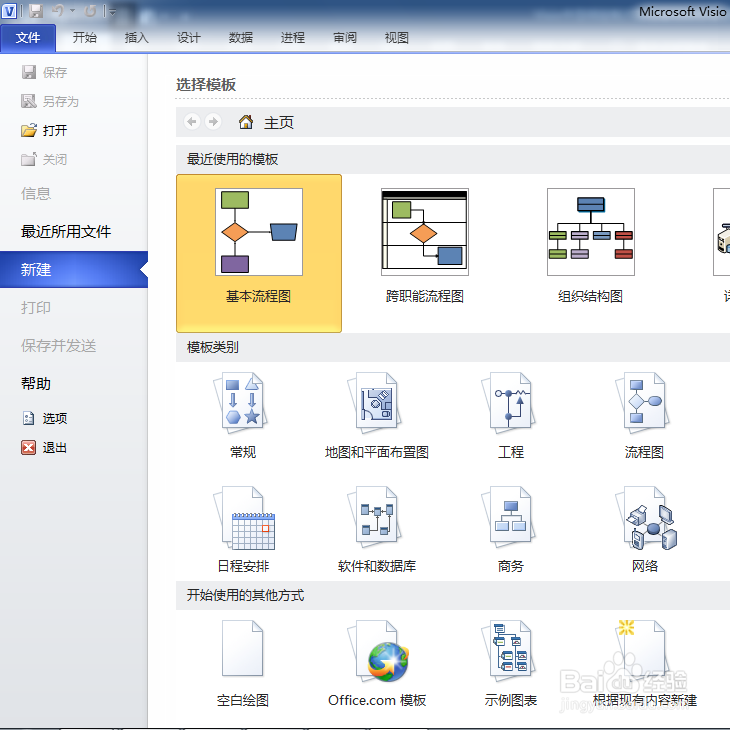Click the 主页 breadcrumb link
Viewport: 730px width, 730px height.
point(279,122)
